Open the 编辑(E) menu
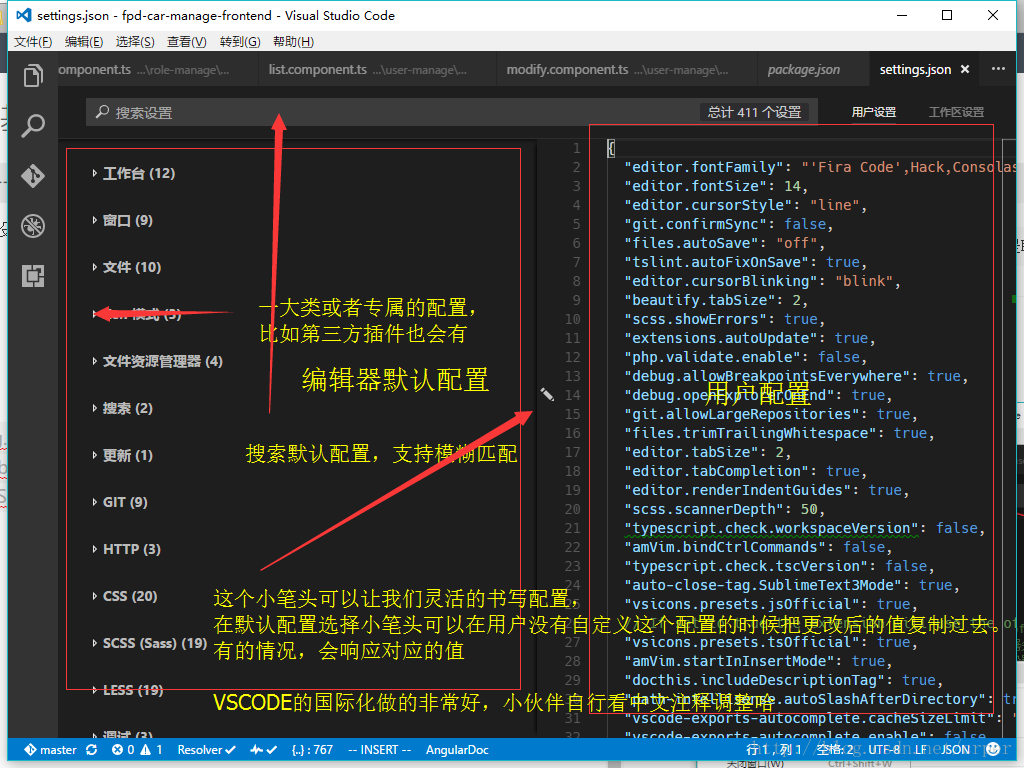 [84, 42]
